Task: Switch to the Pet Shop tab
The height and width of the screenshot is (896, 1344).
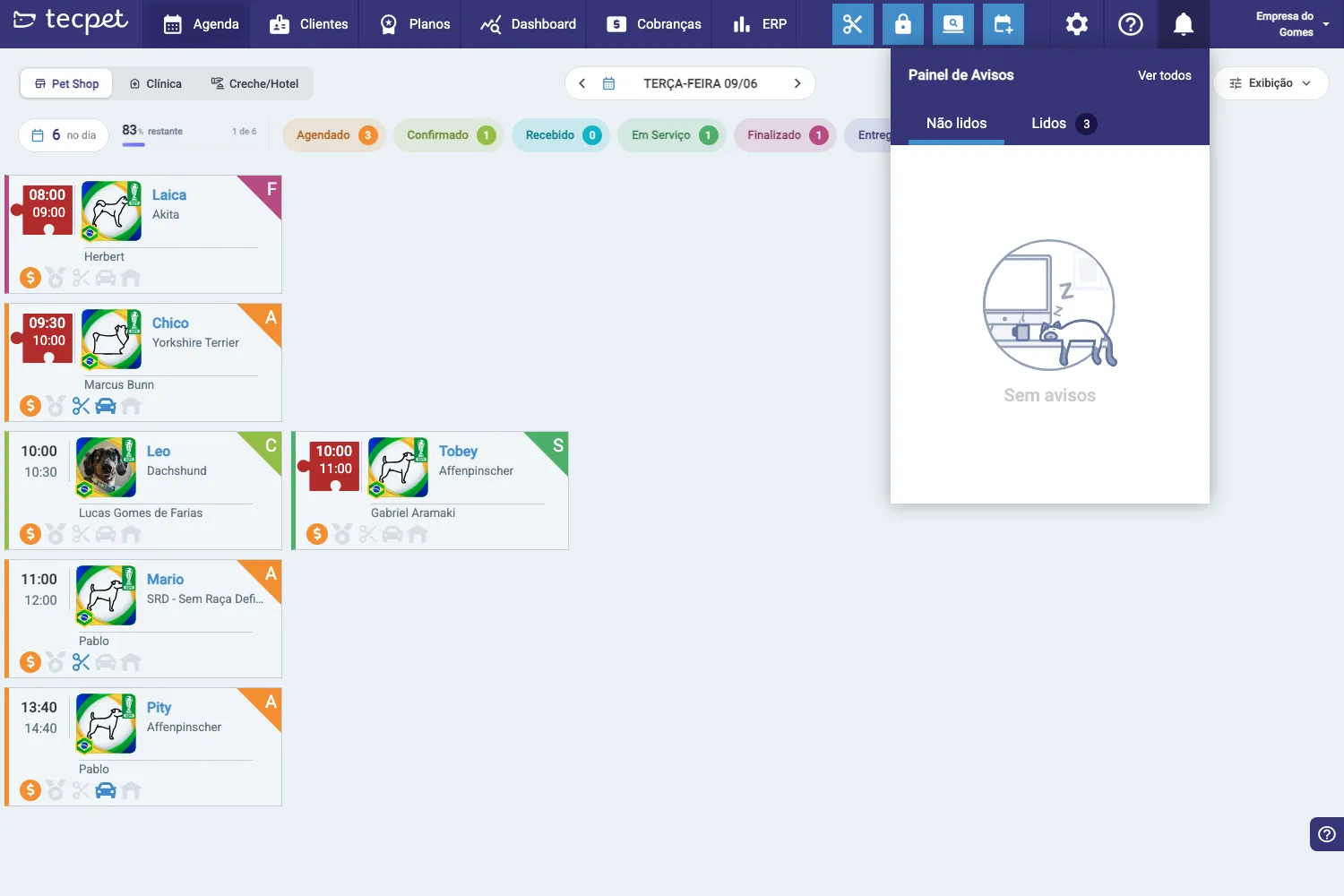Action: 66,83
